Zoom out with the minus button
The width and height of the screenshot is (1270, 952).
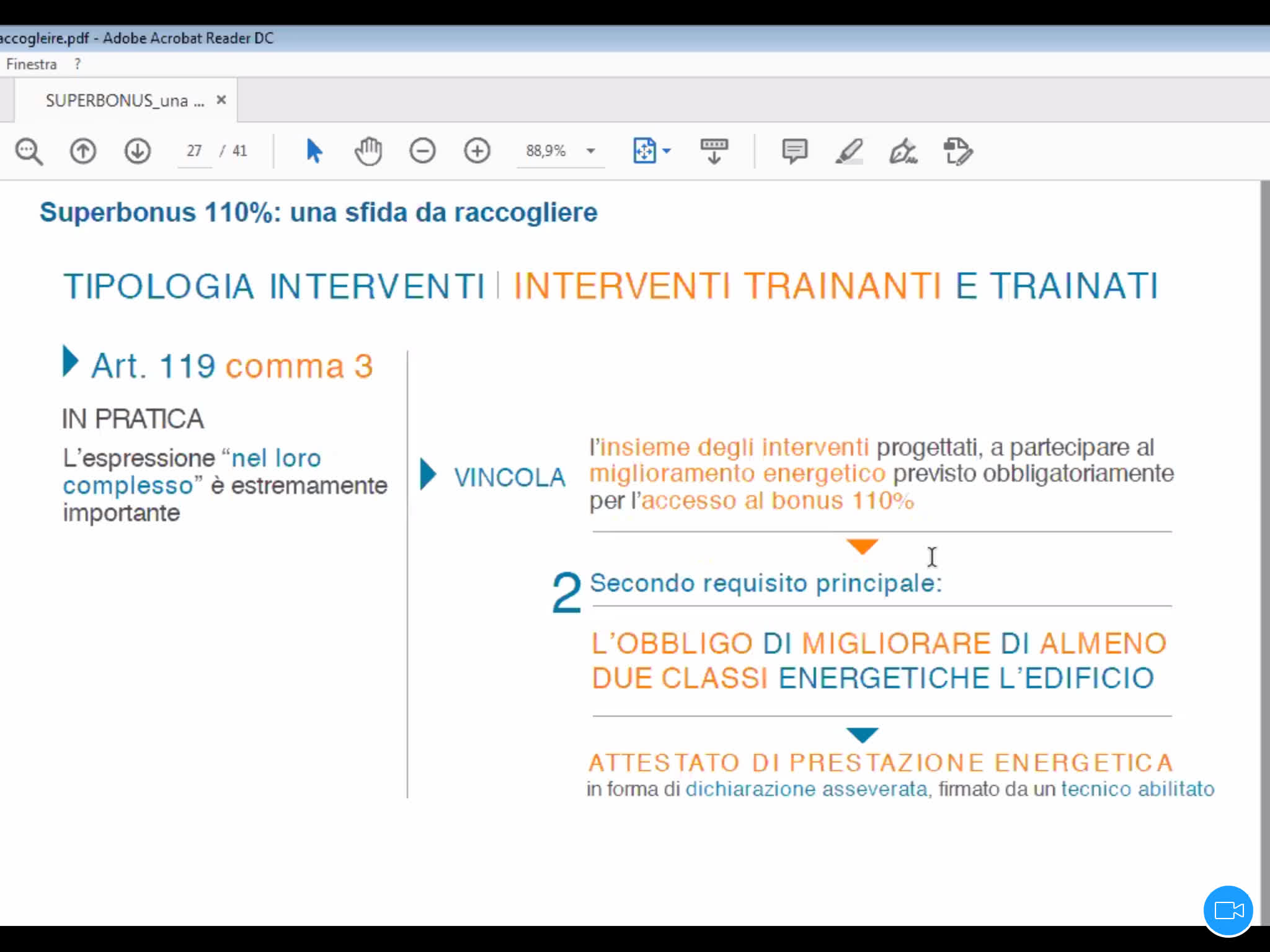coord(422,151)
